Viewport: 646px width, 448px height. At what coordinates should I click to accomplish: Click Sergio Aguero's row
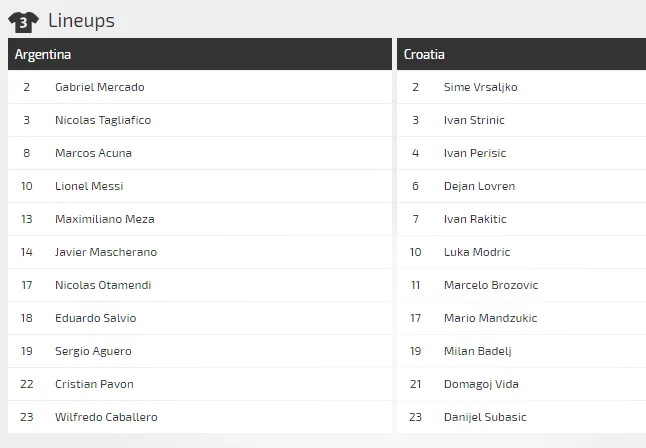tap(93, 351)
